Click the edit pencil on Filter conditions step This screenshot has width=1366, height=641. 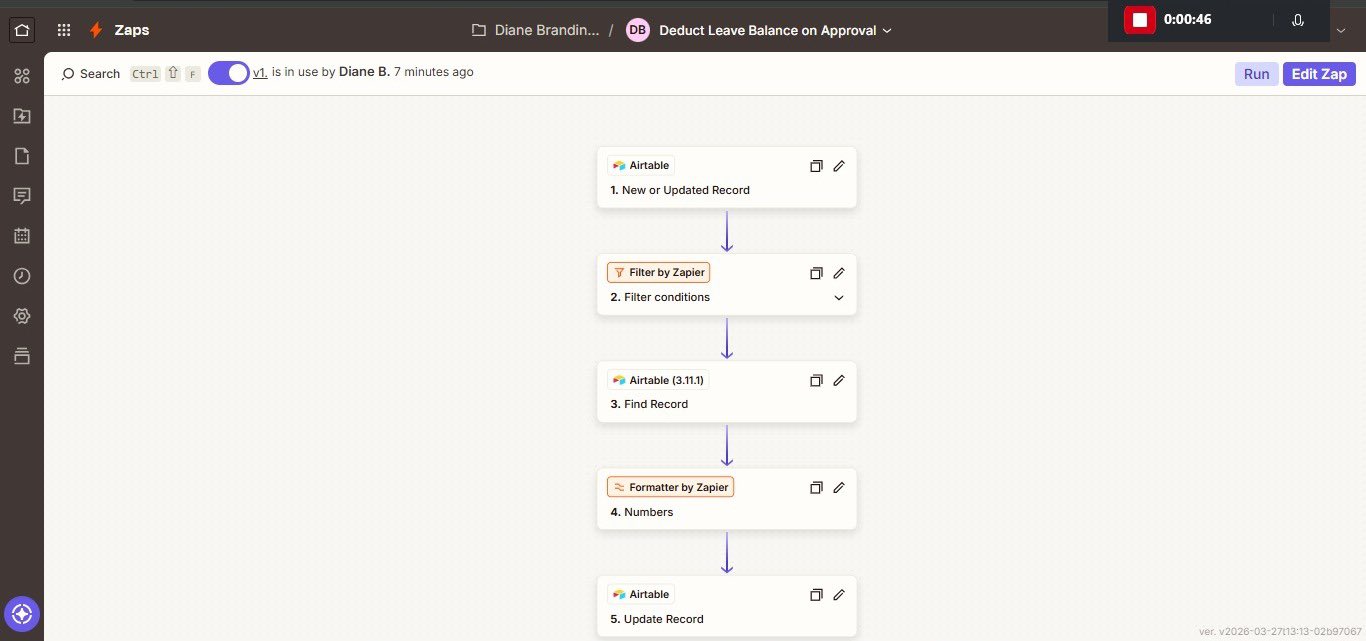[839, 273]
